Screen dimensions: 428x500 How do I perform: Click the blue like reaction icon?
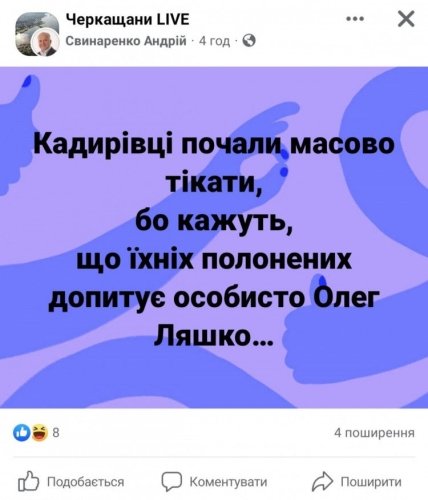(22, 433)
